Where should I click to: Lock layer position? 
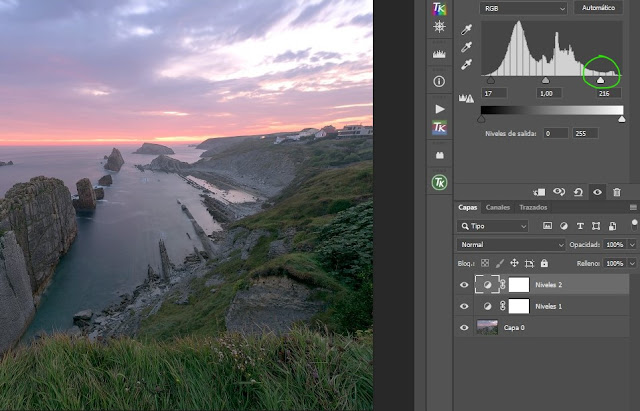pyautogui.click(x=514, y=263)
